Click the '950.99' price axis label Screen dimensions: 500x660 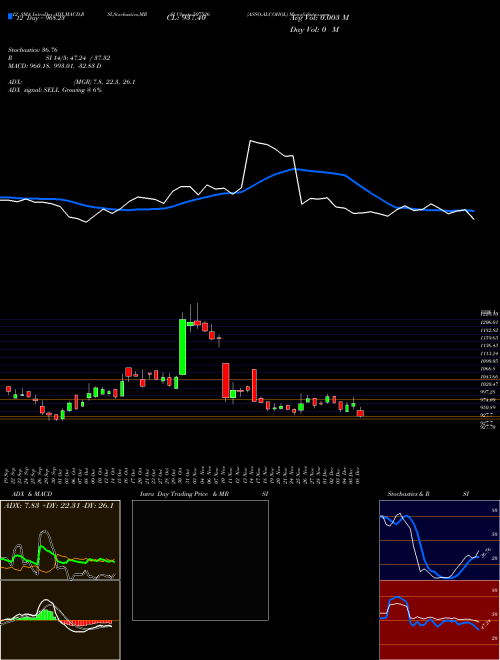pyautogui.click(x=490, y=407)
